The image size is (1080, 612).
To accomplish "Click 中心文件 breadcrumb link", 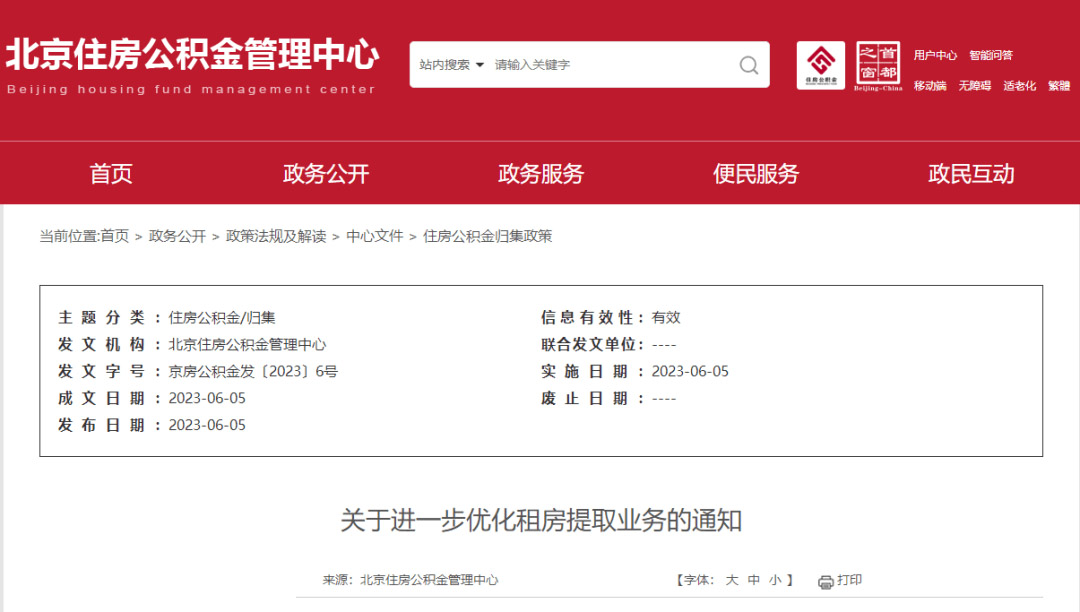I will (x=374, y=236).
